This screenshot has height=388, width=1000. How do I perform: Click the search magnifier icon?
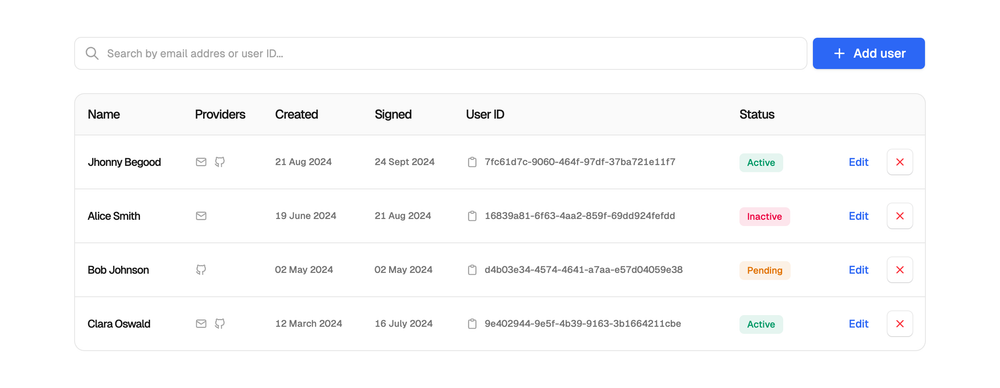point(92,54)
